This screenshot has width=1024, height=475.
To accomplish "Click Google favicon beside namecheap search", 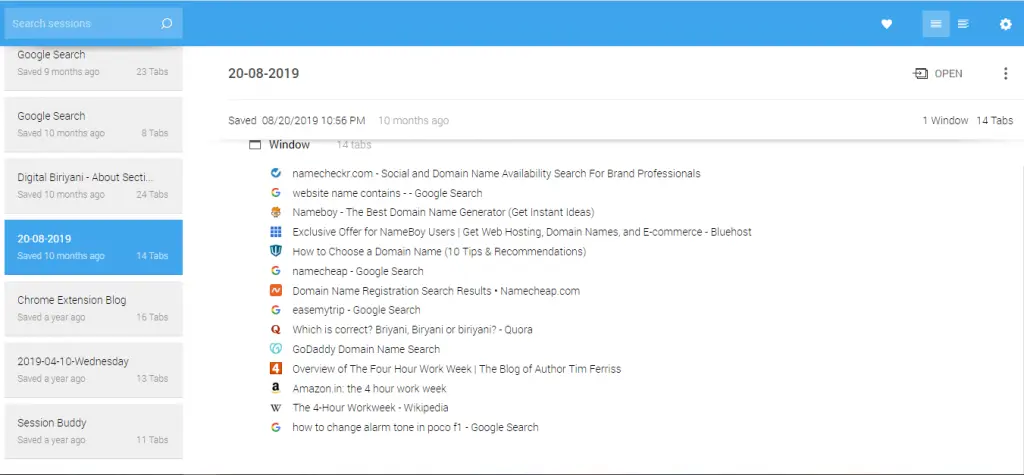I will 276,270.
